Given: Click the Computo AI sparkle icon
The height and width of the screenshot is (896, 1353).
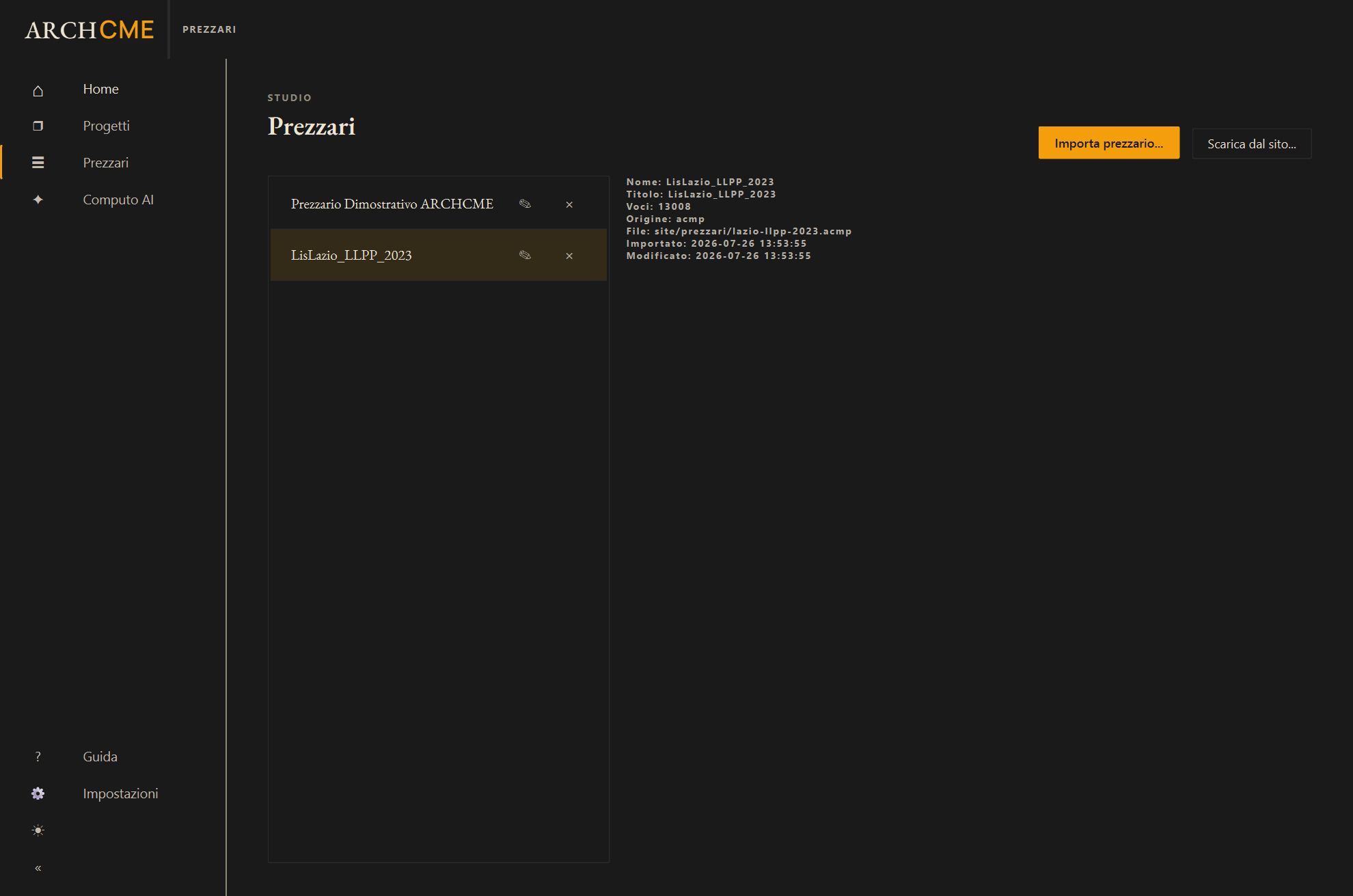Looking at the screenshot, I should point(38,200).
